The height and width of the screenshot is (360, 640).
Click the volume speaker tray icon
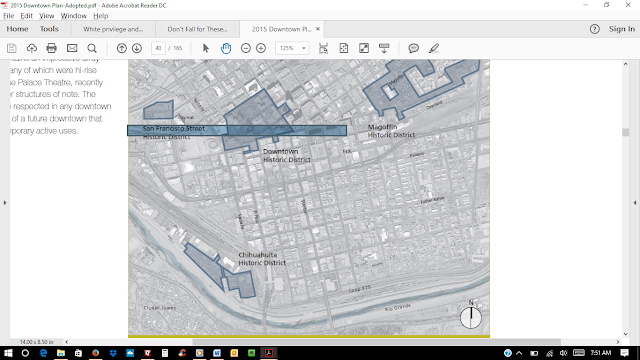564,353
